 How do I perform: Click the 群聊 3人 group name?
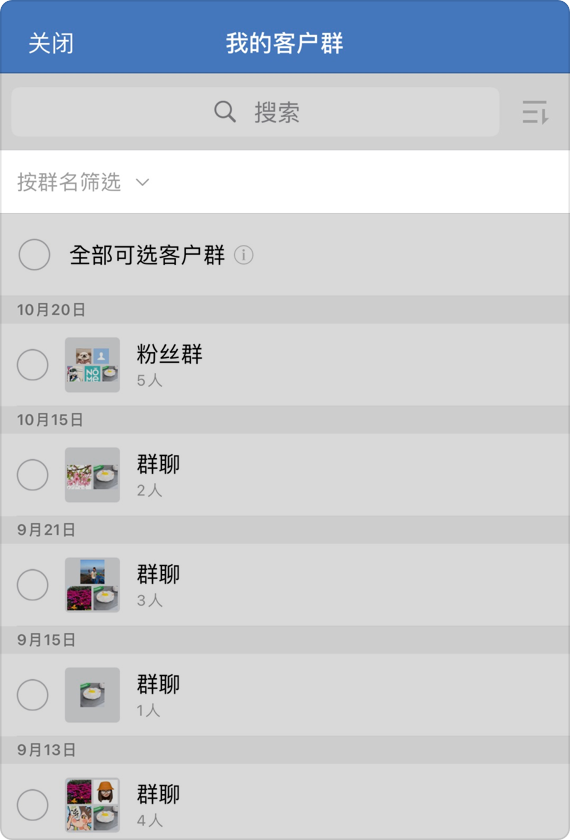coord(158,574)
